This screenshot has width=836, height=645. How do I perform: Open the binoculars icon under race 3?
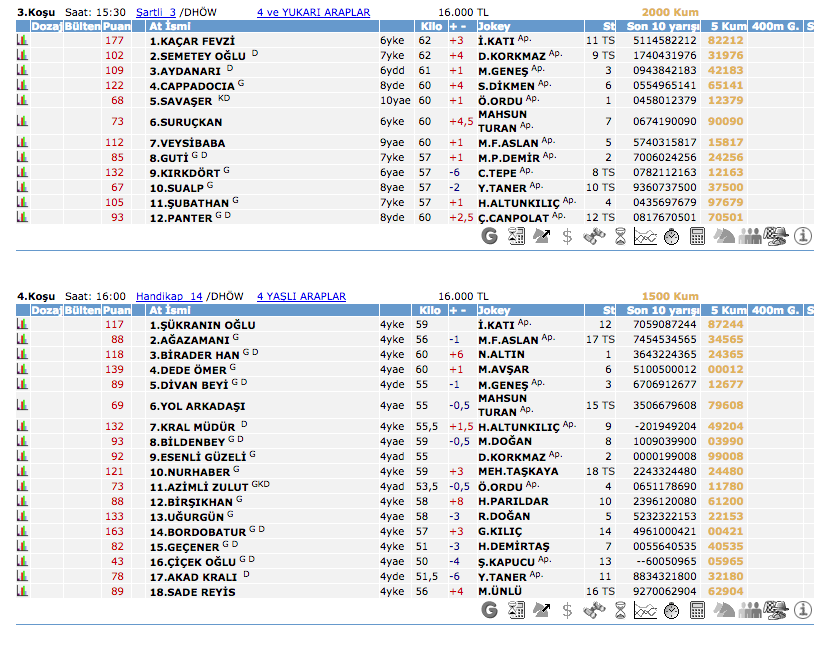click(593, 237)
